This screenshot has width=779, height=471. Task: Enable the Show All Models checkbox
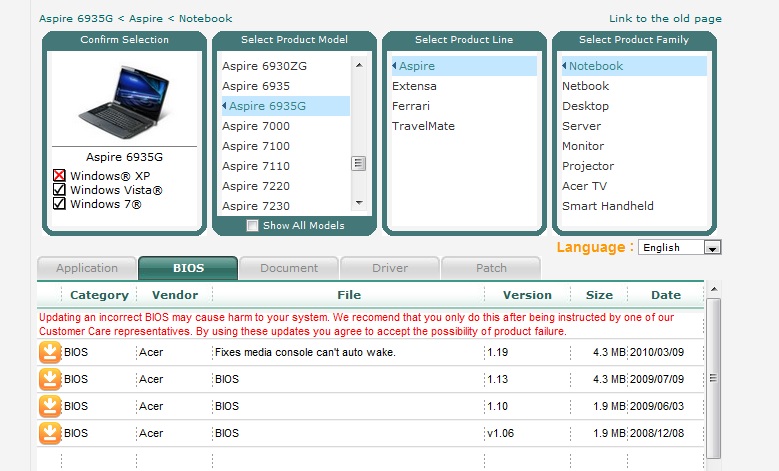click(x=252, y=226)
